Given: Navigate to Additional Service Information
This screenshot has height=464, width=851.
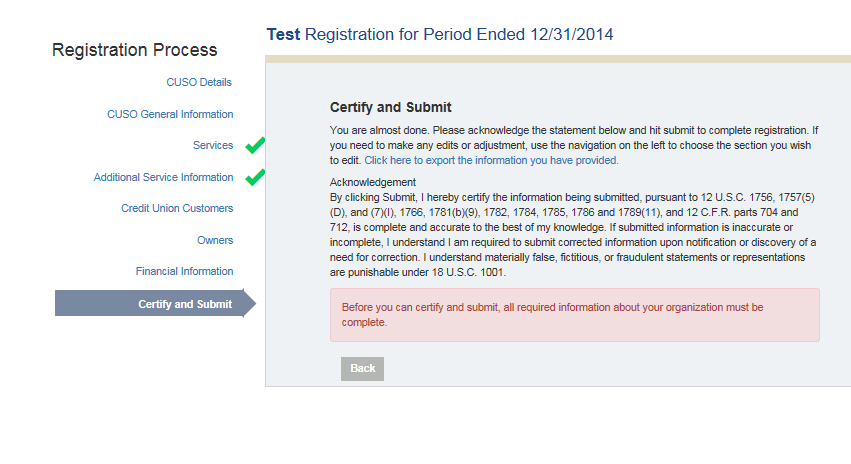Looking at the screenshot, I should pos(163,177).
